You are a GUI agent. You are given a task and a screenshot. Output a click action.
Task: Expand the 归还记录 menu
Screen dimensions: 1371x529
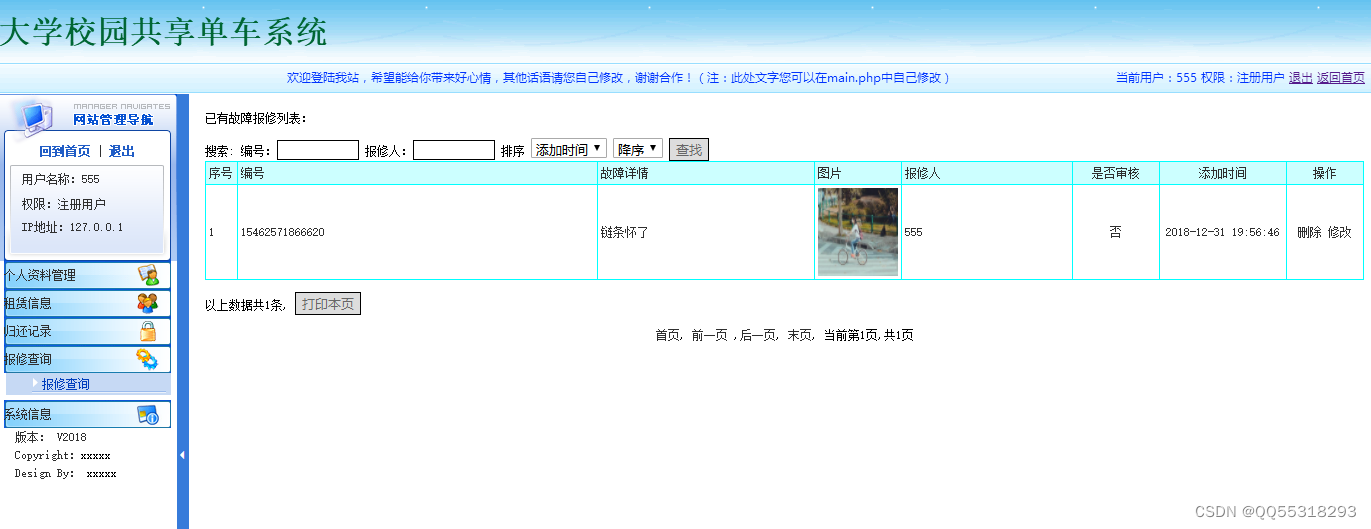coord(88,331)
